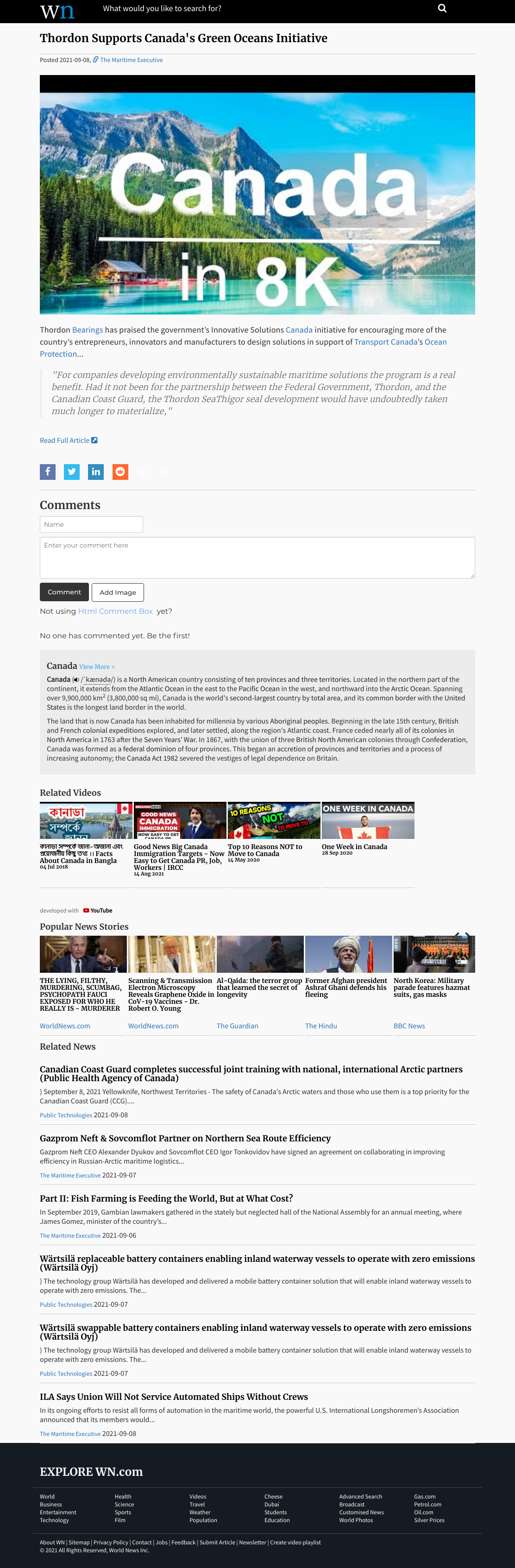
Task: Open the Graphene Oxide story thumbnail
Action: (172, 954)
